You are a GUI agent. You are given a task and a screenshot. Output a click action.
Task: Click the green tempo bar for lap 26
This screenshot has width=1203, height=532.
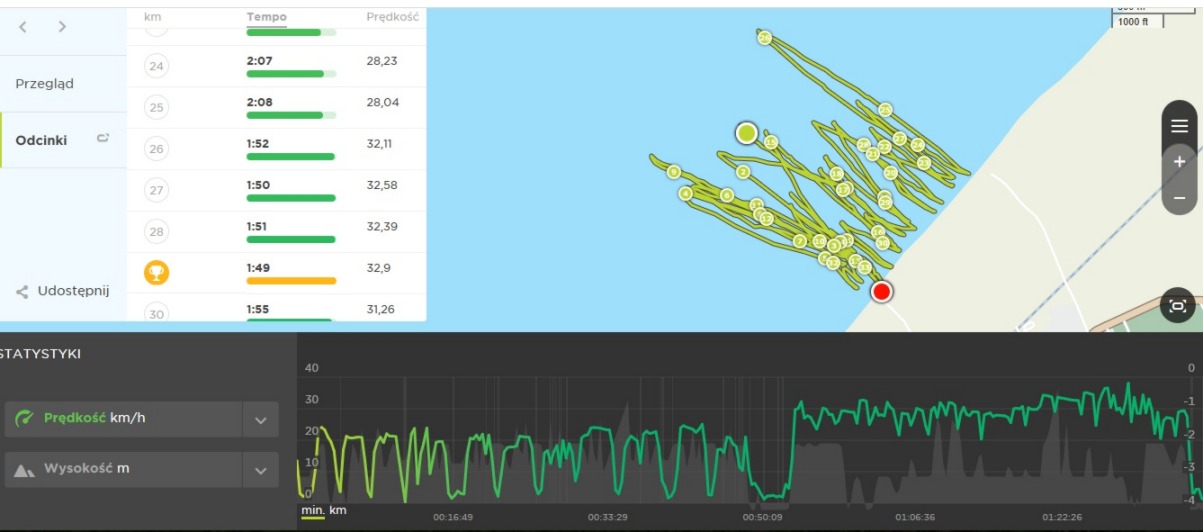coord(290,157)
